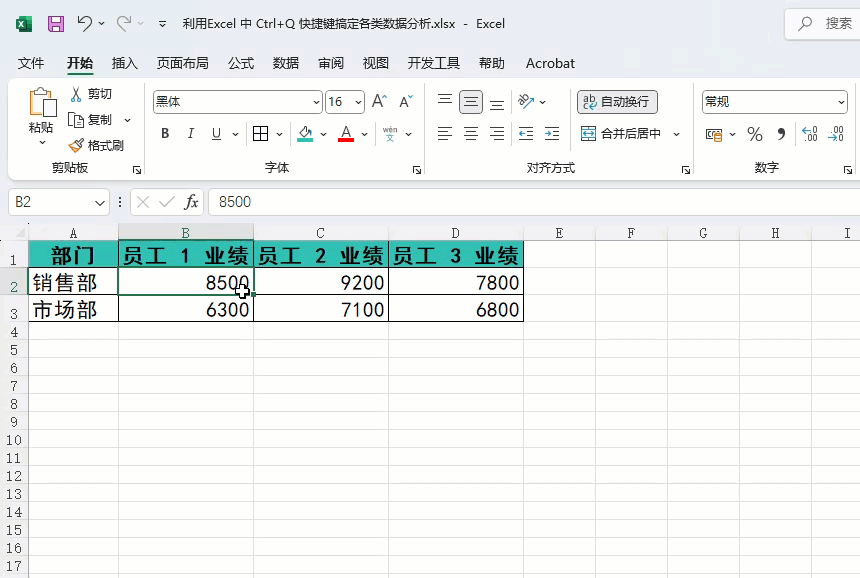Click the Undo arrow icon
This screenshot has height=578, width=860.
click(x=84, y=23)
